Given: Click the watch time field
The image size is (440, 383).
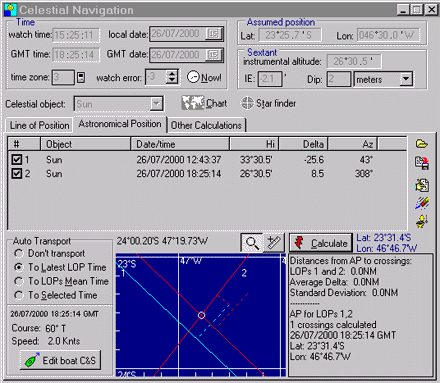Looking at the screenshot, I should point(76,35).
